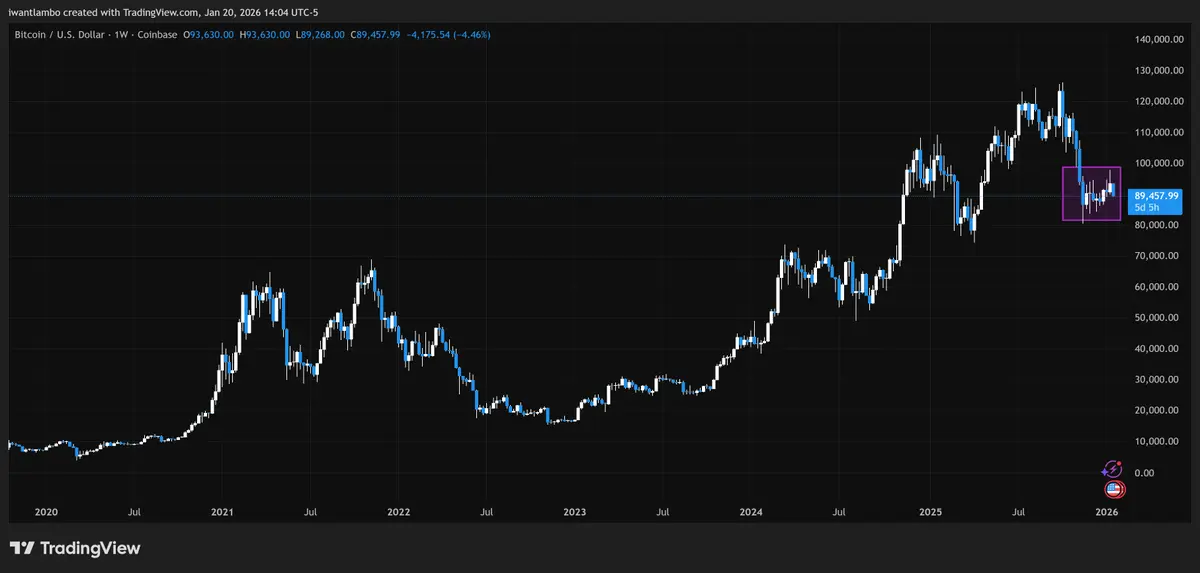The width and height of the screenshot is (1200, 573).
Task: Click the 2021 label on the time axis
Action: pyautogui.click(x=222, y=512)
